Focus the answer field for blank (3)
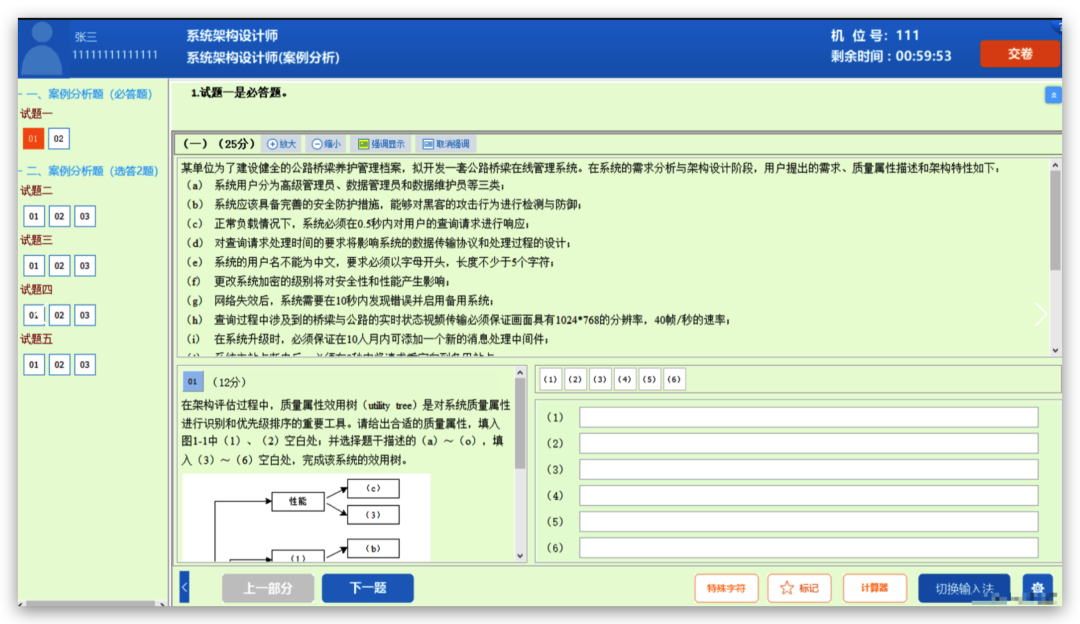This screenshot has width=1080, height=624. [809, 470]
